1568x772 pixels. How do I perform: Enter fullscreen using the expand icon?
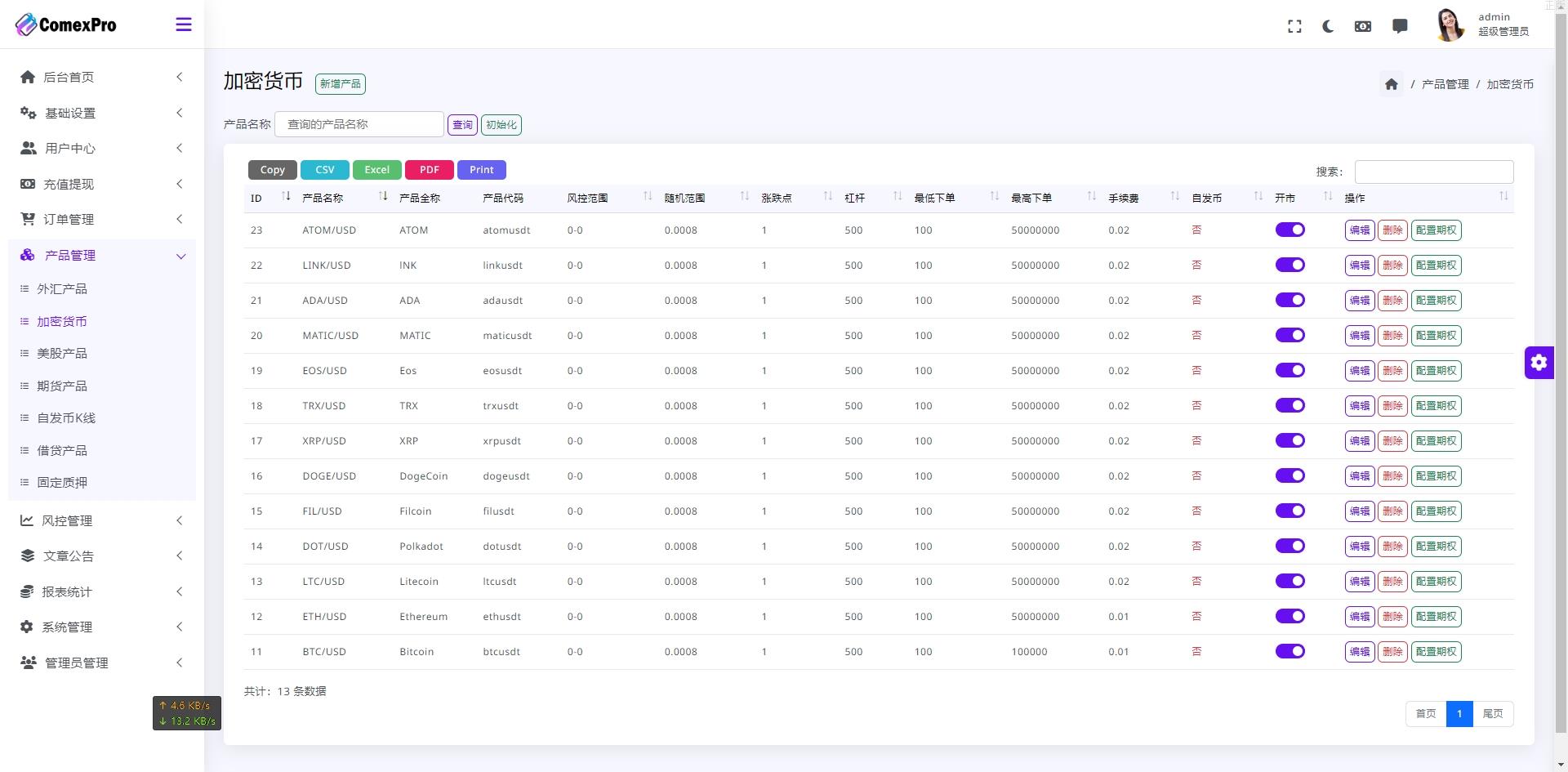pos(1294,26)
